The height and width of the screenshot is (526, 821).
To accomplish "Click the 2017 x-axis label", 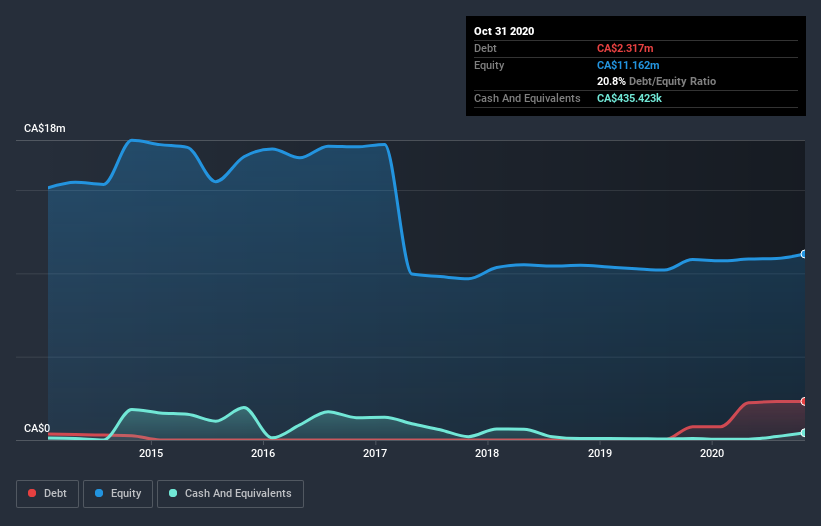I will click(375, 453).
